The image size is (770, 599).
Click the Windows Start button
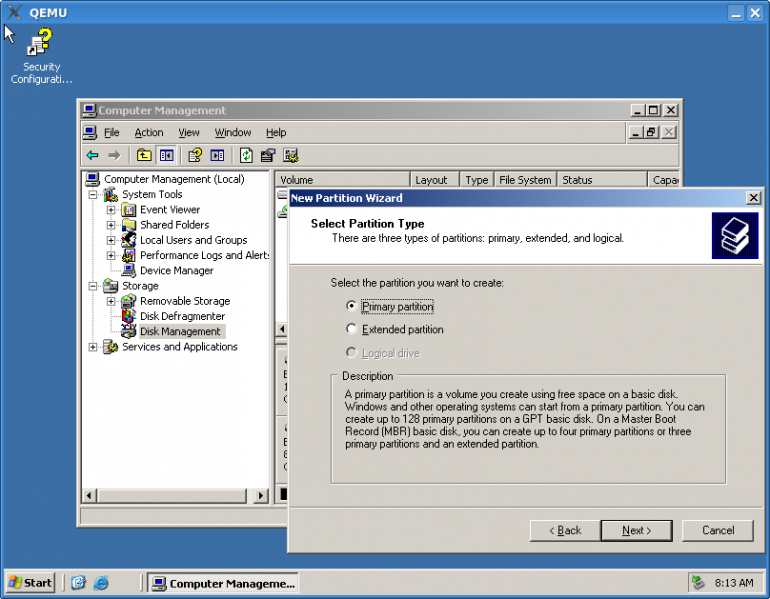tap(31, 583)
